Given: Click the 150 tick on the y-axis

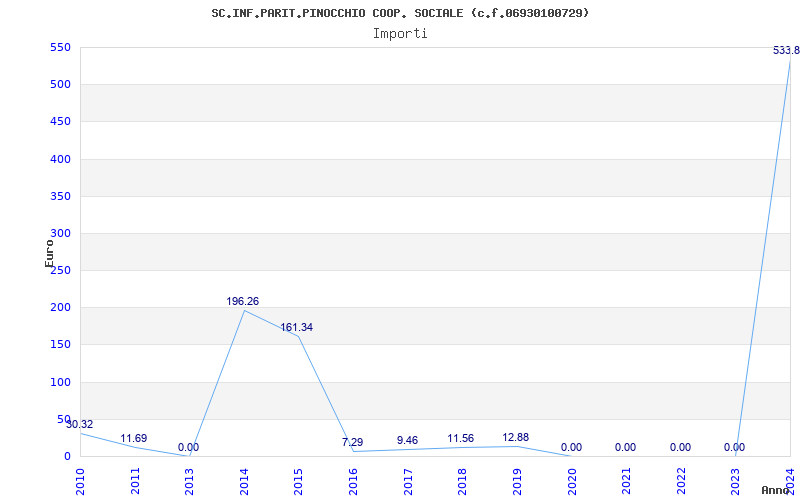Looking at the screenshot, I should 60,345.
